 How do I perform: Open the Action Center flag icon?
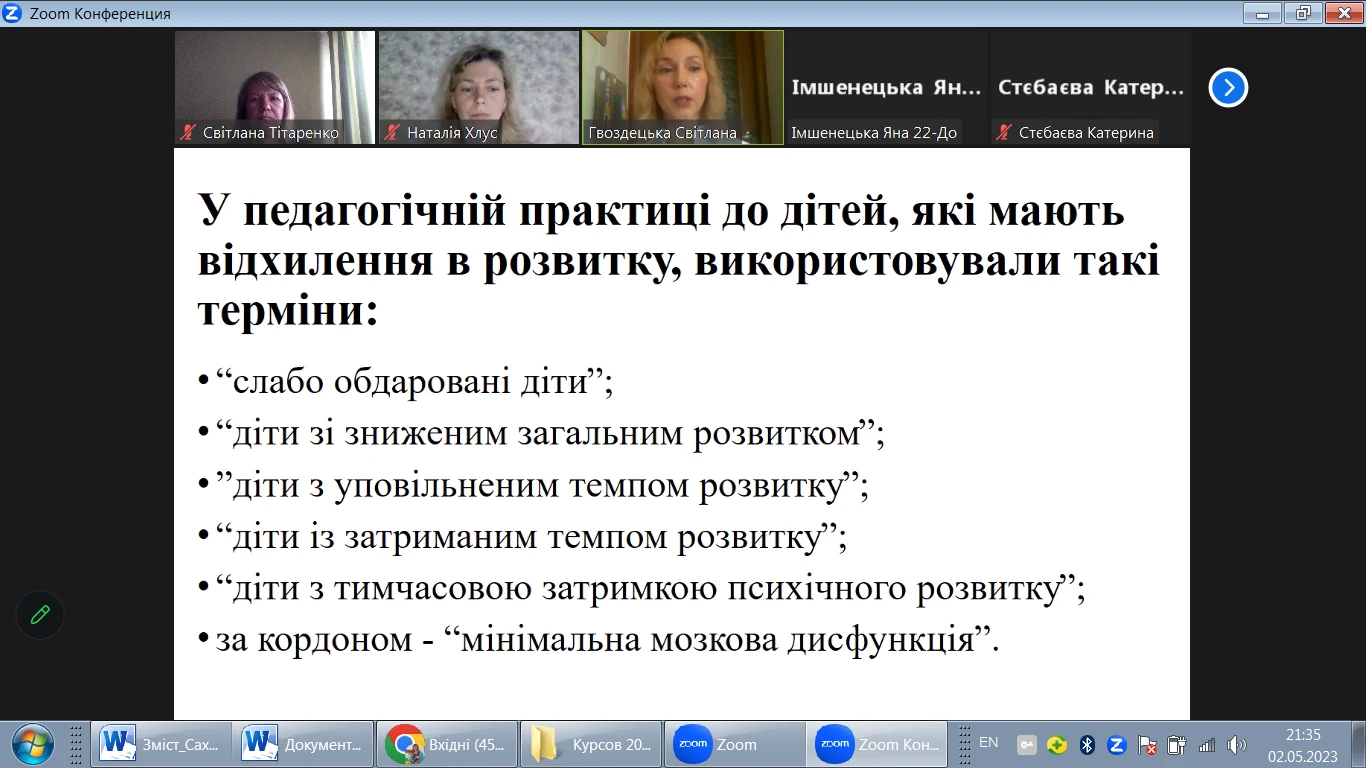click(x=1148, y=745)
